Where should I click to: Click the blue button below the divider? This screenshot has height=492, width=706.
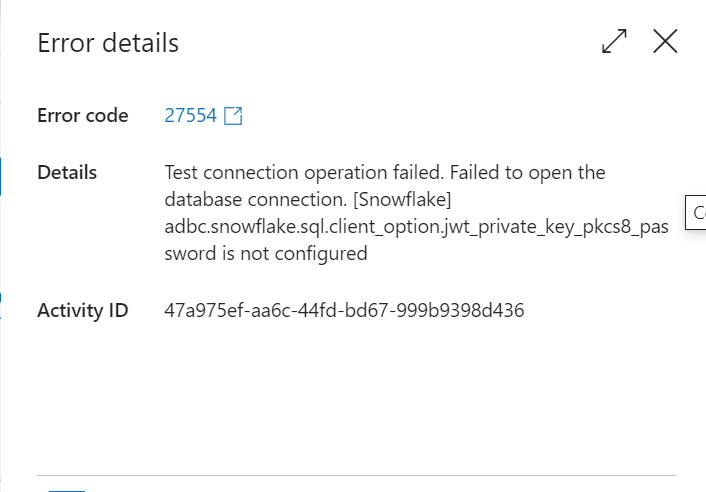(67, 491)
